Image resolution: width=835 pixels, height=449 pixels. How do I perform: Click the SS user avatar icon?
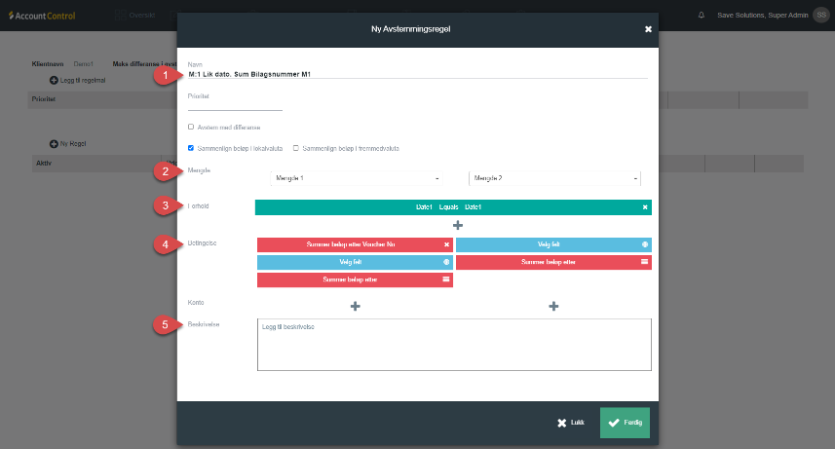click(820, 15)
